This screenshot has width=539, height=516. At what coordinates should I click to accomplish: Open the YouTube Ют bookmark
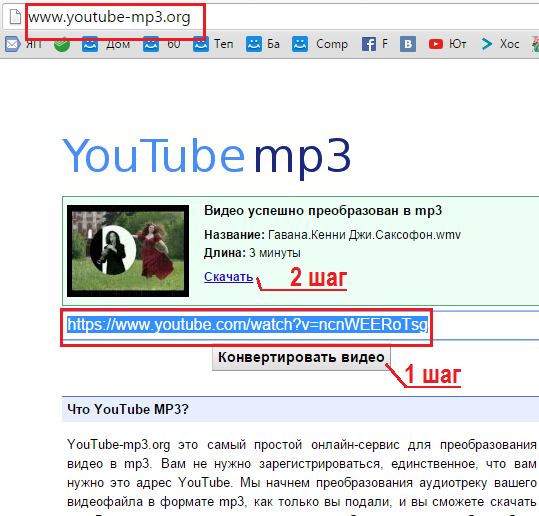pos(447,44)
